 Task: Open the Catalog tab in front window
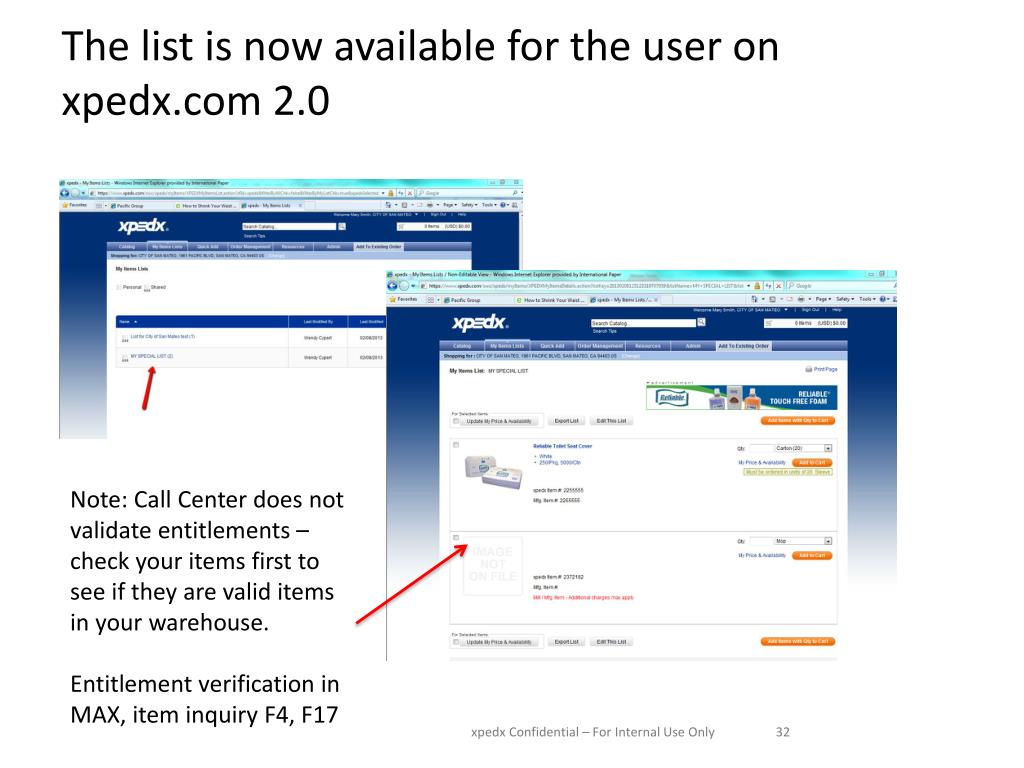(462, 345)
